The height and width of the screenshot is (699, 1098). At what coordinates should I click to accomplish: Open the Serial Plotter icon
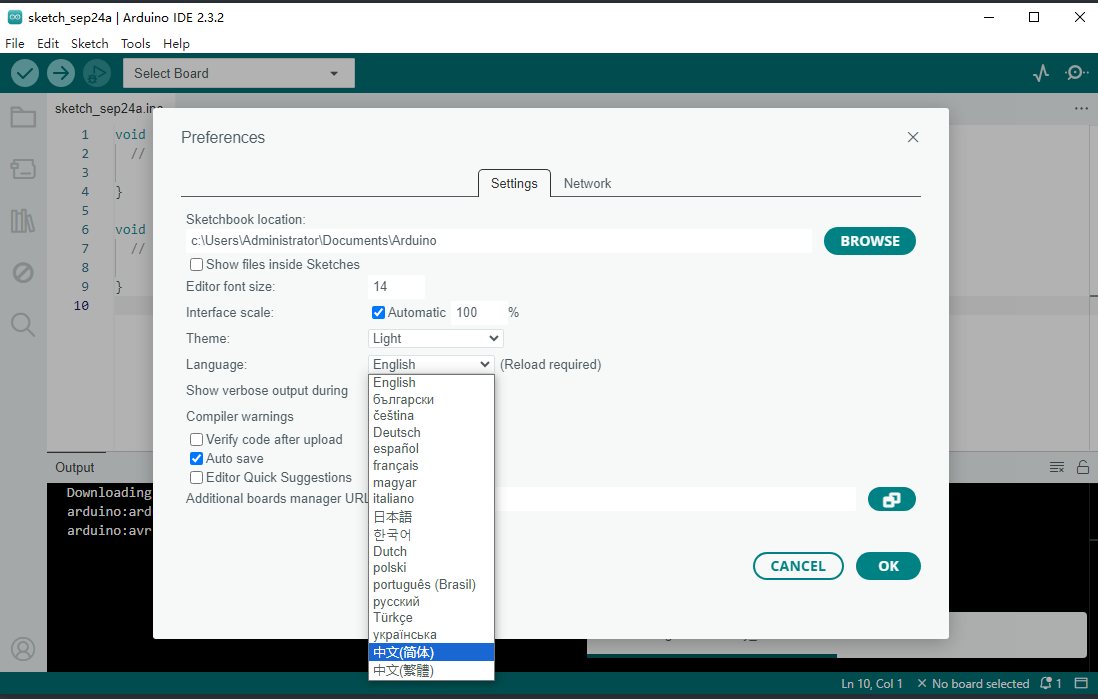pos(1041,73)
